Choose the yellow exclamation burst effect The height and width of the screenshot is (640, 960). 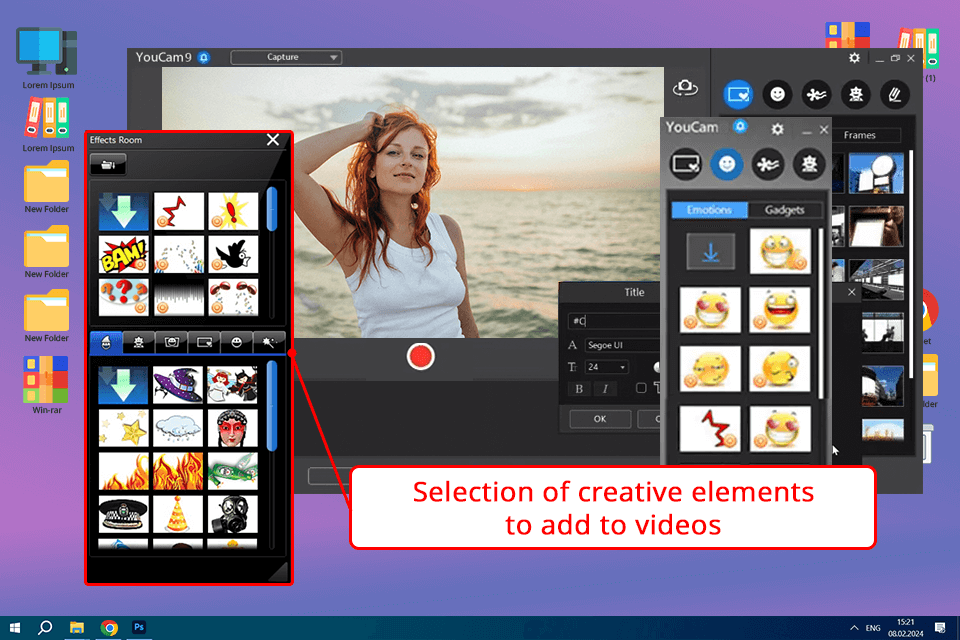click(x=232, y=211)
